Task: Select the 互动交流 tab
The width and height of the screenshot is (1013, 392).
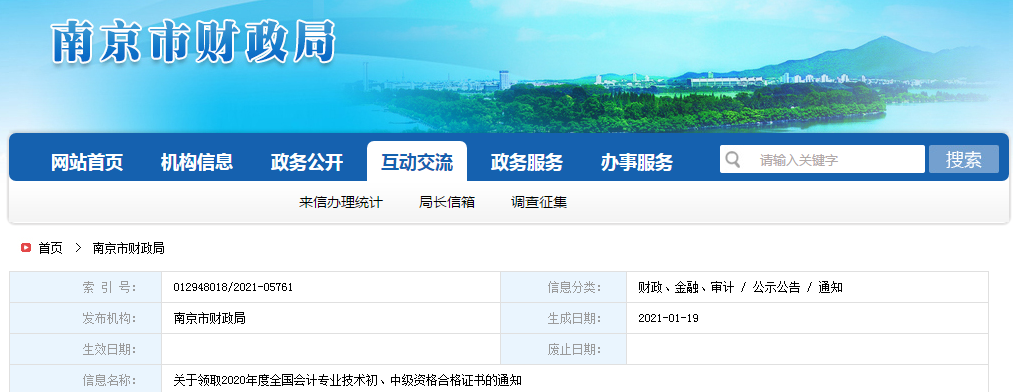Action: click(x=417, y=161)
